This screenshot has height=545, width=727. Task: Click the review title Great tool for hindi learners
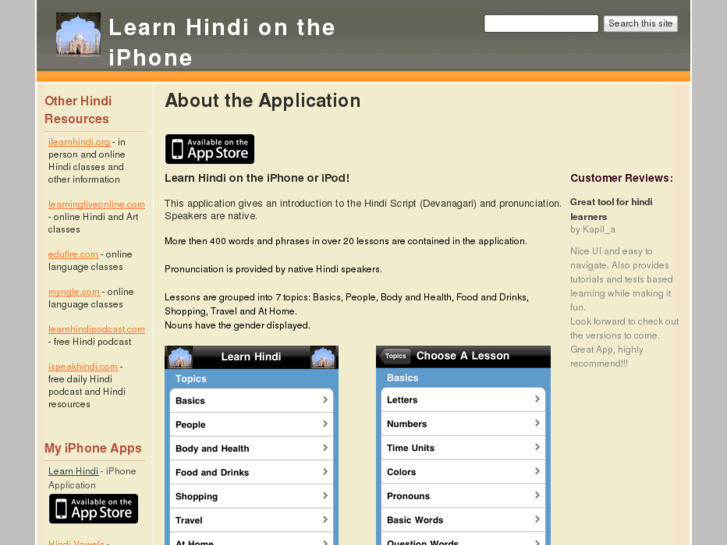[611, 209]
